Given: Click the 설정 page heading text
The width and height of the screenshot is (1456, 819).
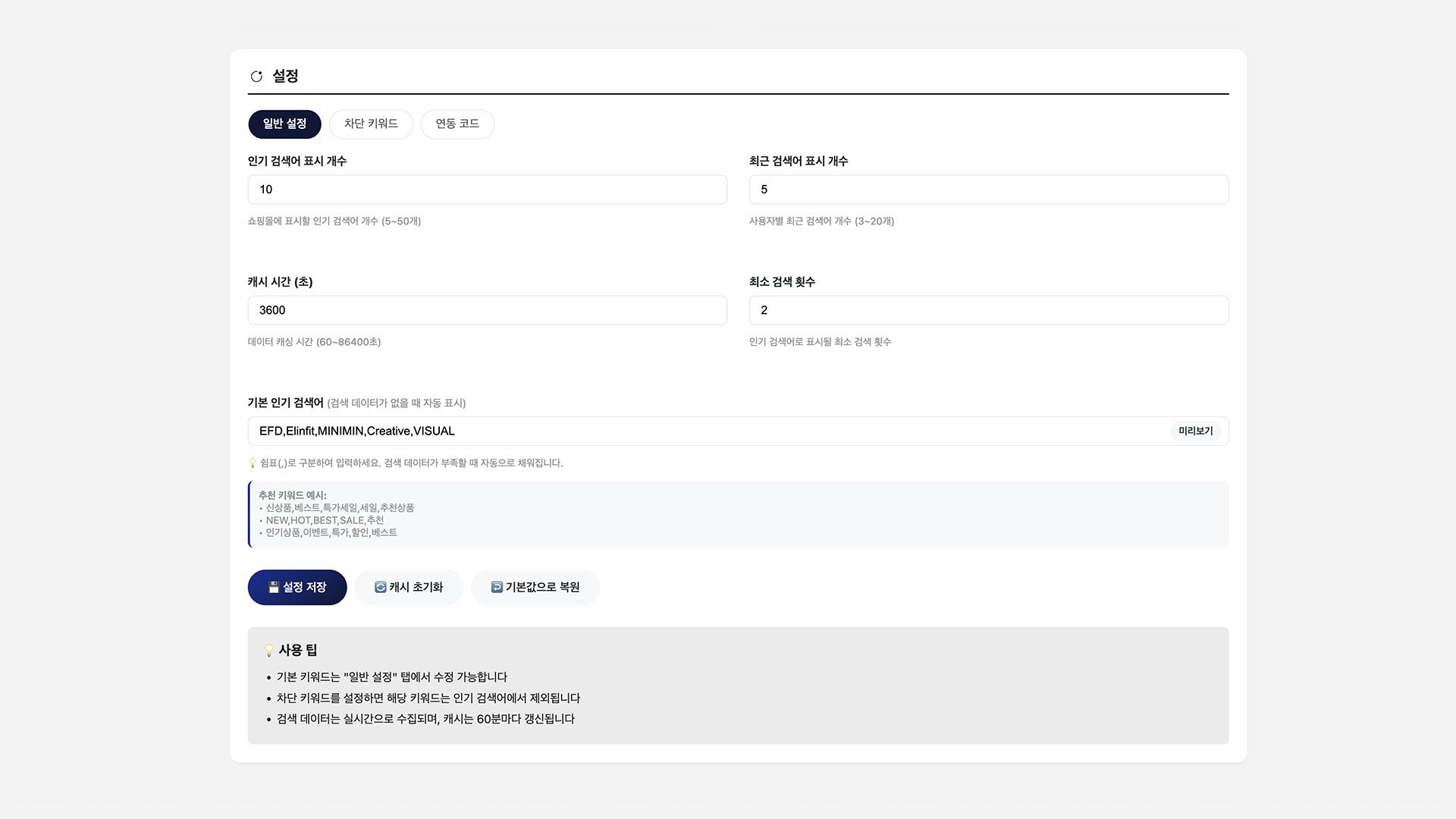Looking at the screenshot, I should click(285, 76).
